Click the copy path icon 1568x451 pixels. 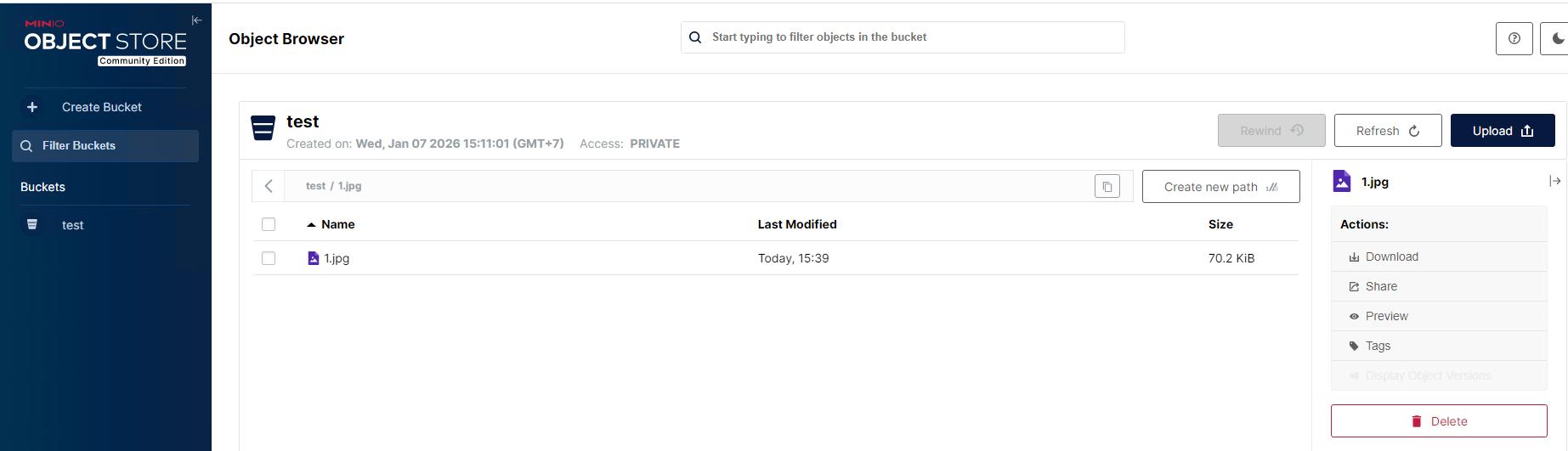coord(1107,187)
